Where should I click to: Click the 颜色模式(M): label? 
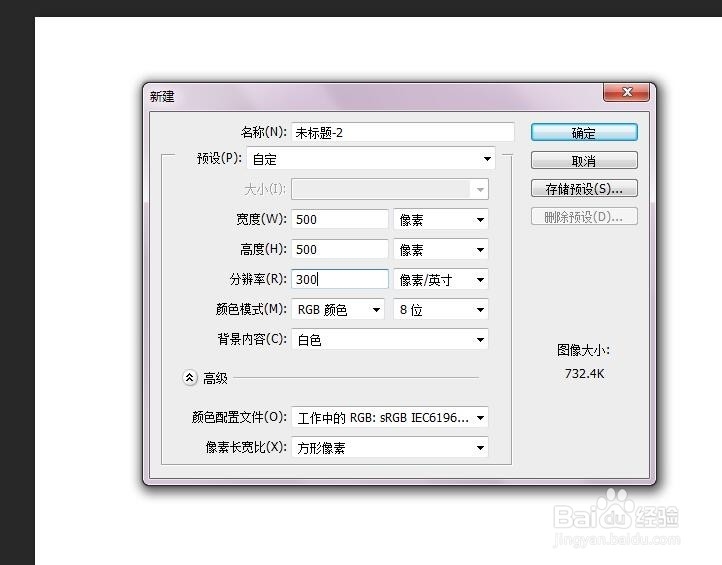click(x=251, y=309)
